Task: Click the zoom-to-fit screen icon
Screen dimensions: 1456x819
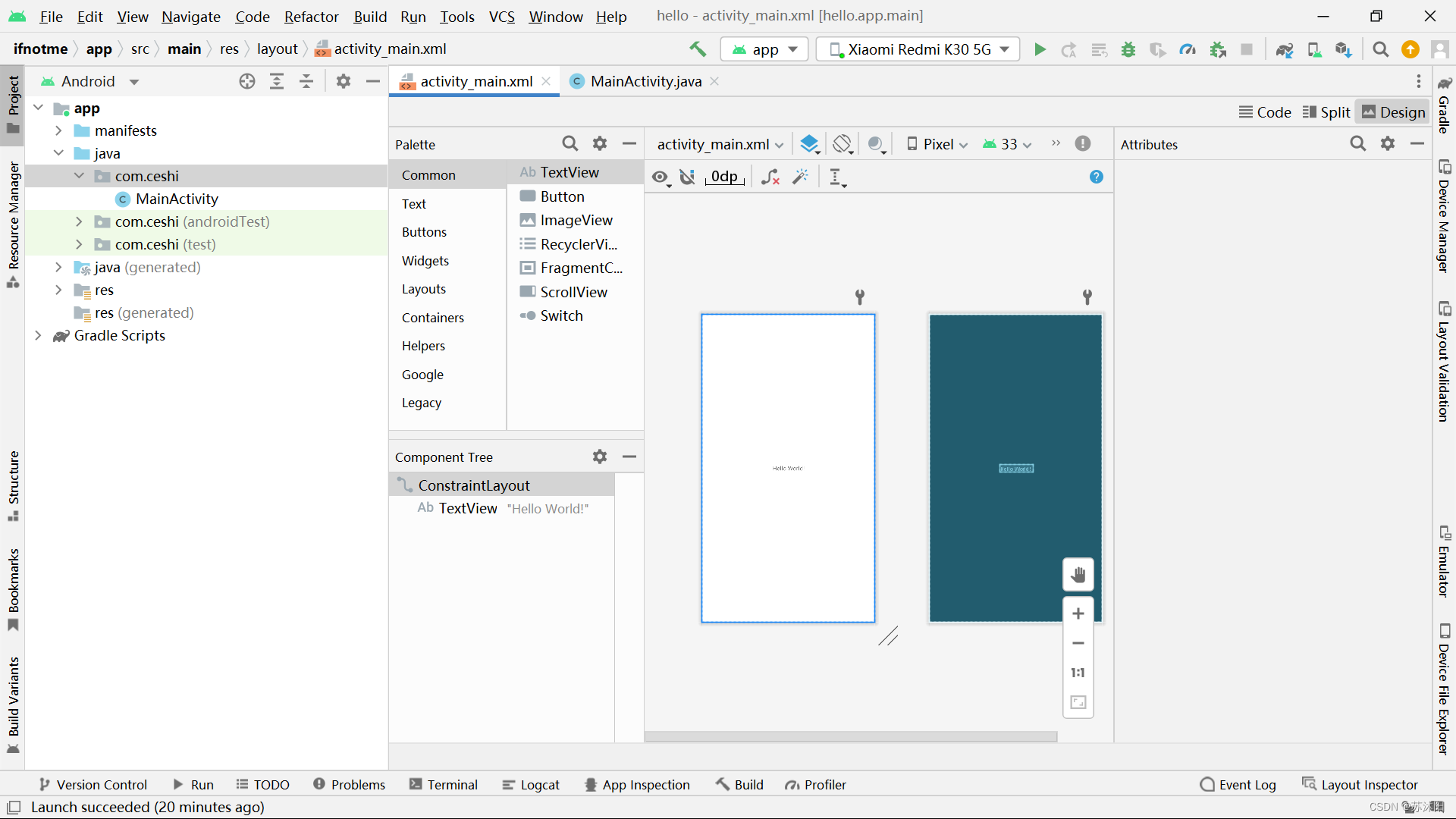Action: [x=1078, y=702]
